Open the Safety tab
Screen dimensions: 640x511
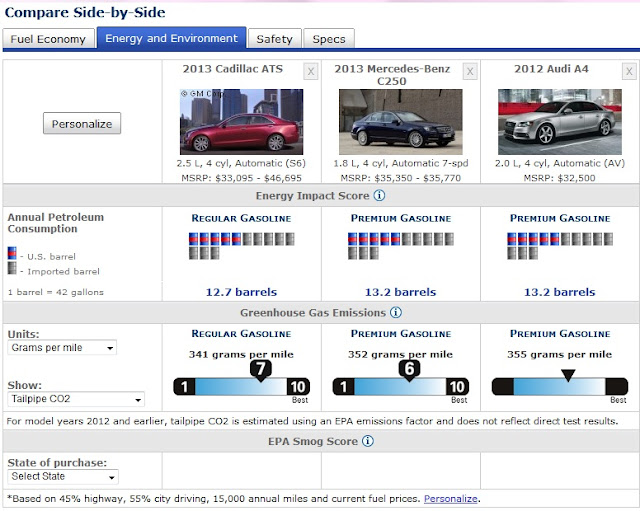(274, 39)
